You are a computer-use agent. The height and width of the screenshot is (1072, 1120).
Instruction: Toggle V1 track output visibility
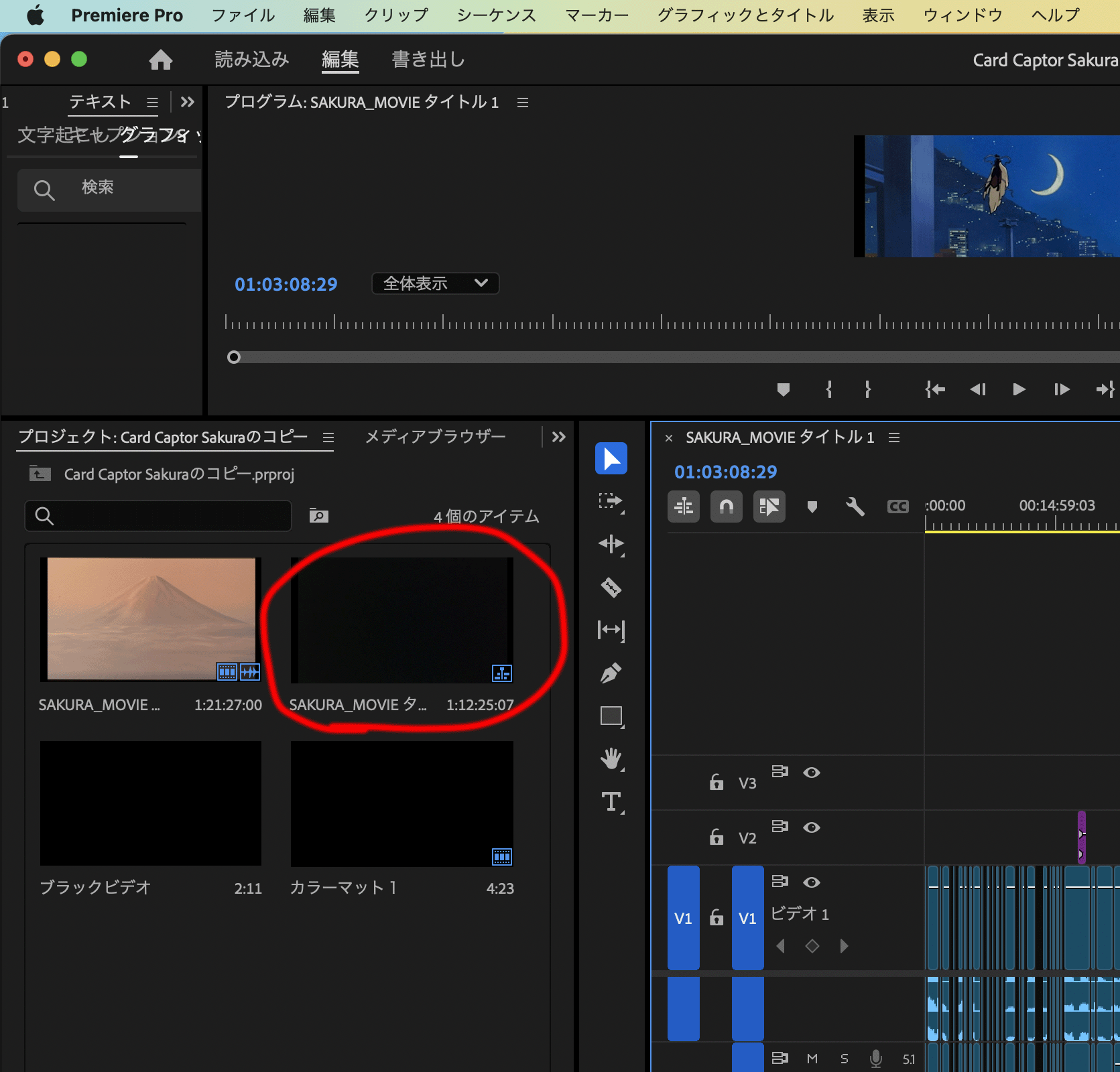(812, 882)
